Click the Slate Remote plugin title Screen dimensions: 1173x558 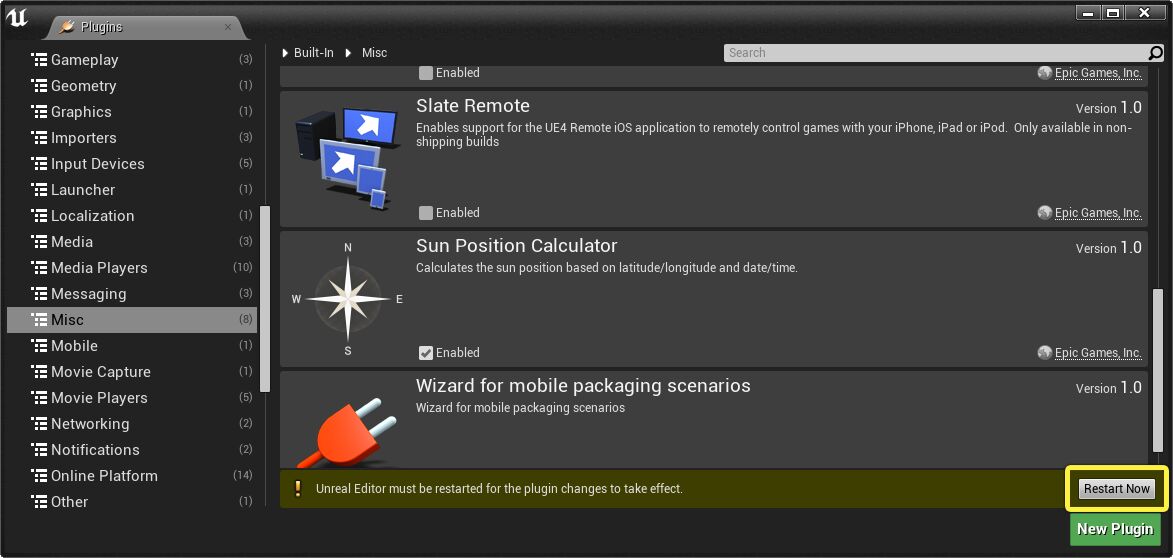[x=473, y=106]
